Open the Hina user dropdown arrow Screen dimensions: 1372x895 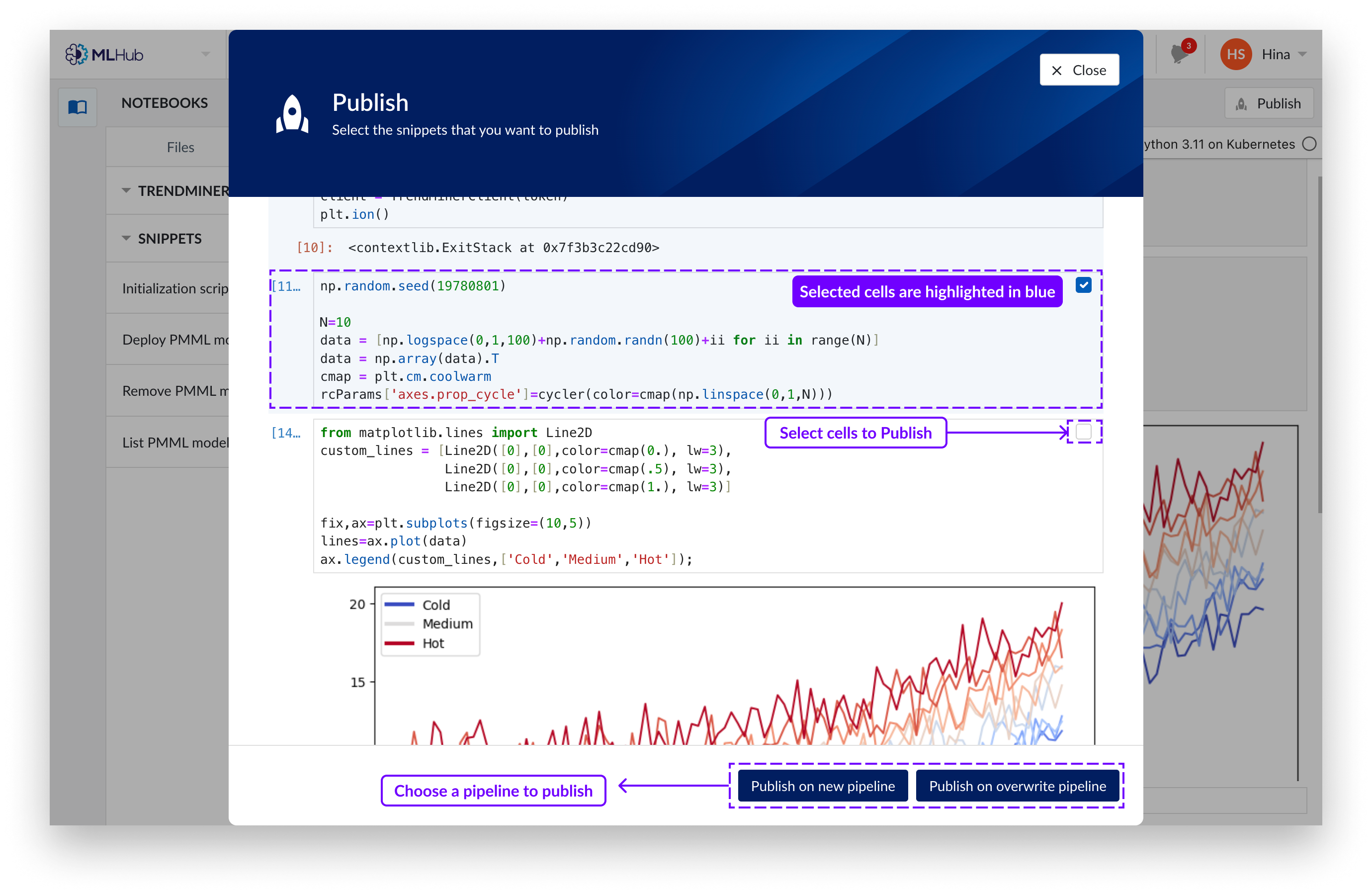pyautogui.click(x=1303, y=55)
